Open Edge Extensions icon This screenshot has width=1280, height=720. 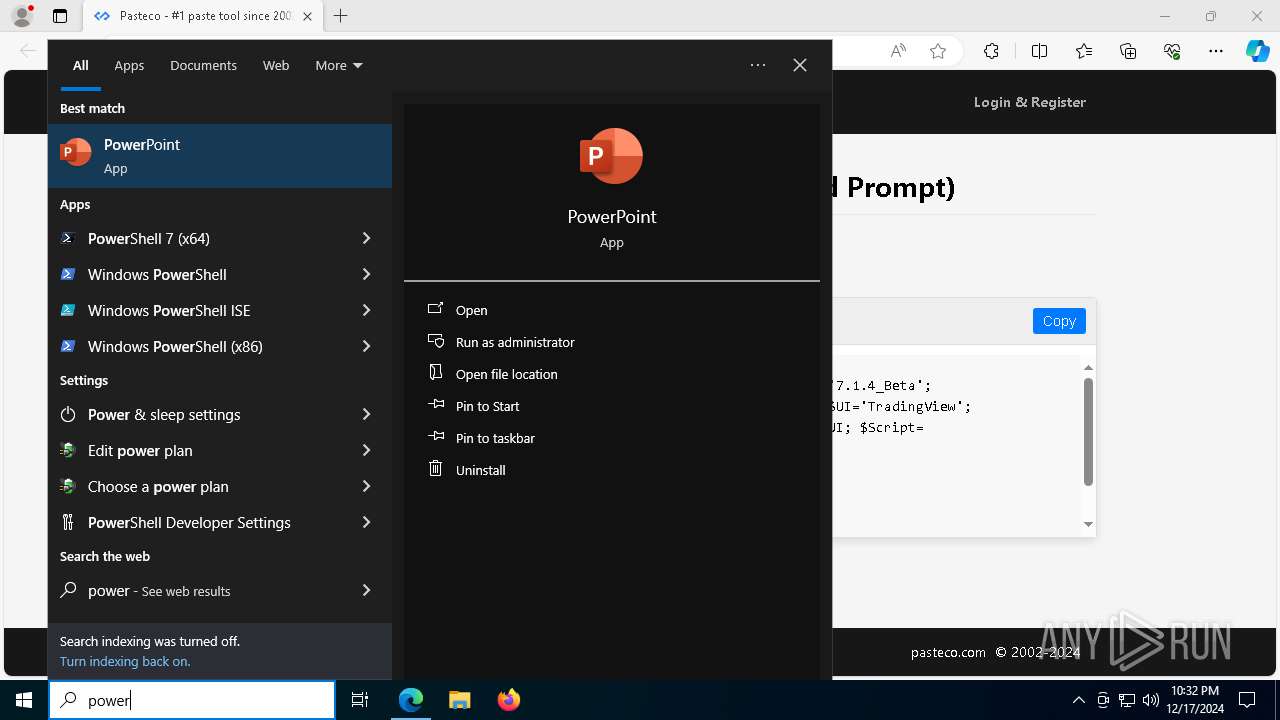[991, 51]
